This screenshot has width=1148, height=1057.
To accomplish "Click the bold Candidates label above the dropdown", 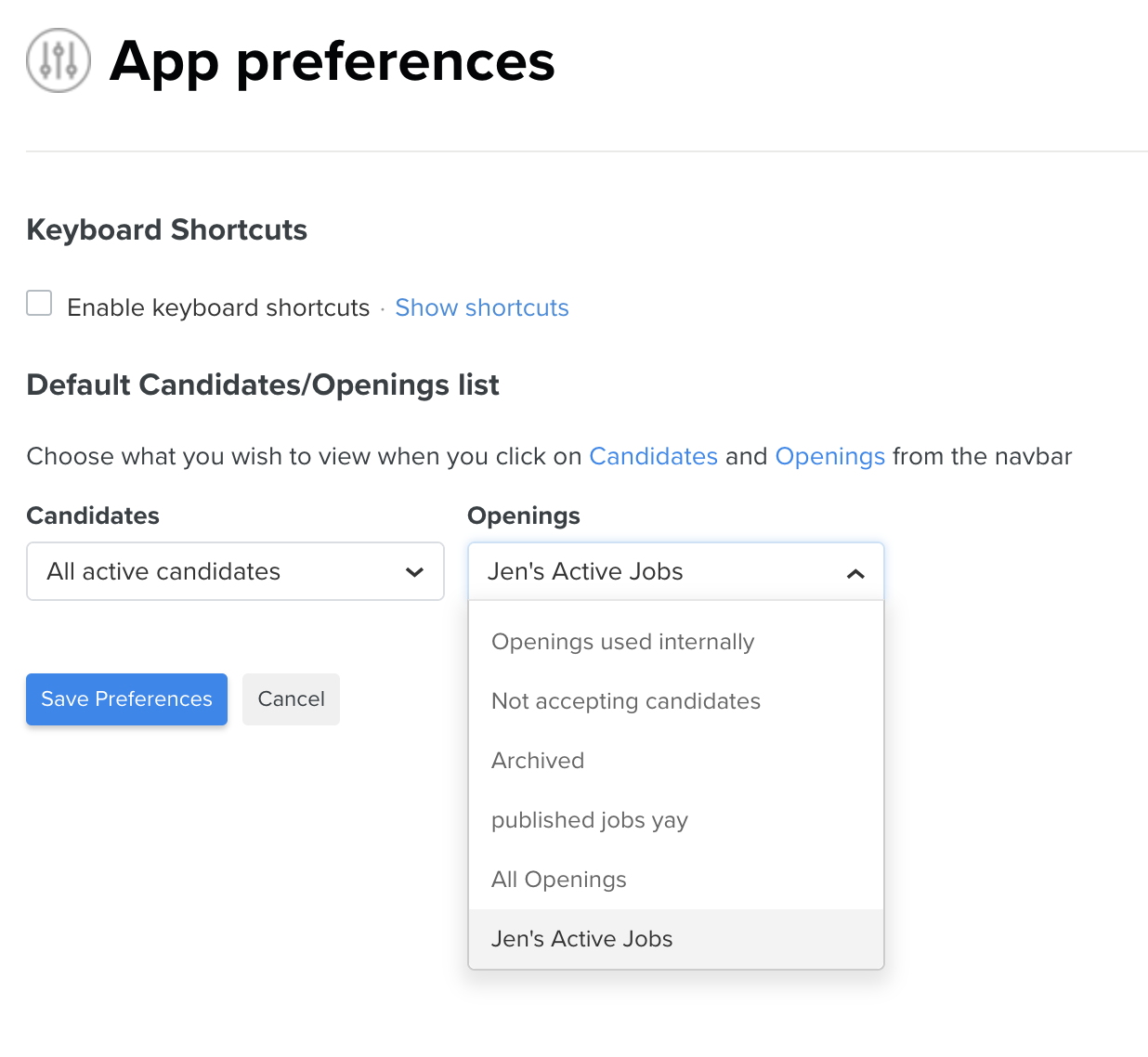I will click(93, 515).
